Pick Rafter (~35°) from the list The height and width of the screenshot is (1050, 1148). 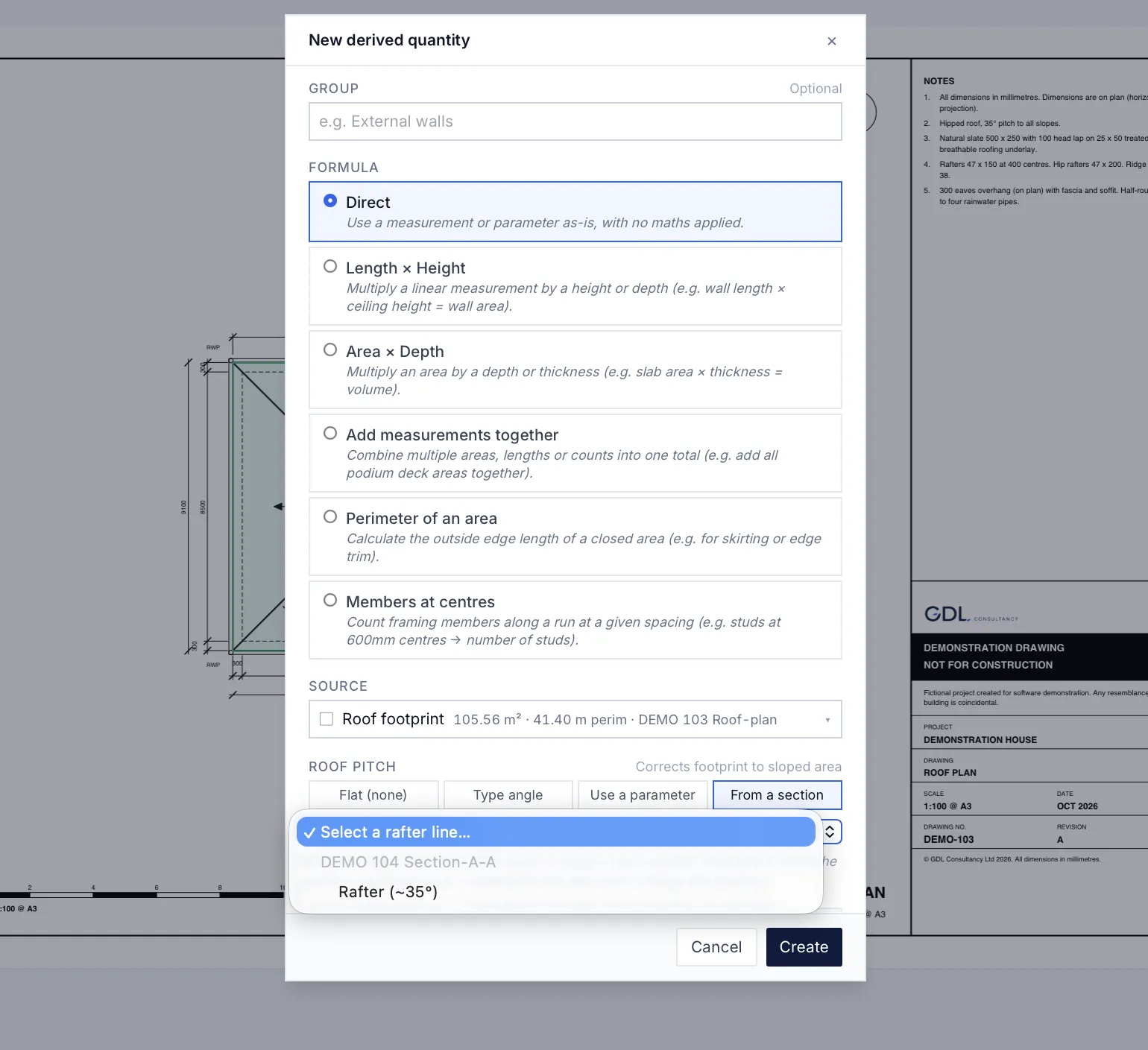(555, 892)
